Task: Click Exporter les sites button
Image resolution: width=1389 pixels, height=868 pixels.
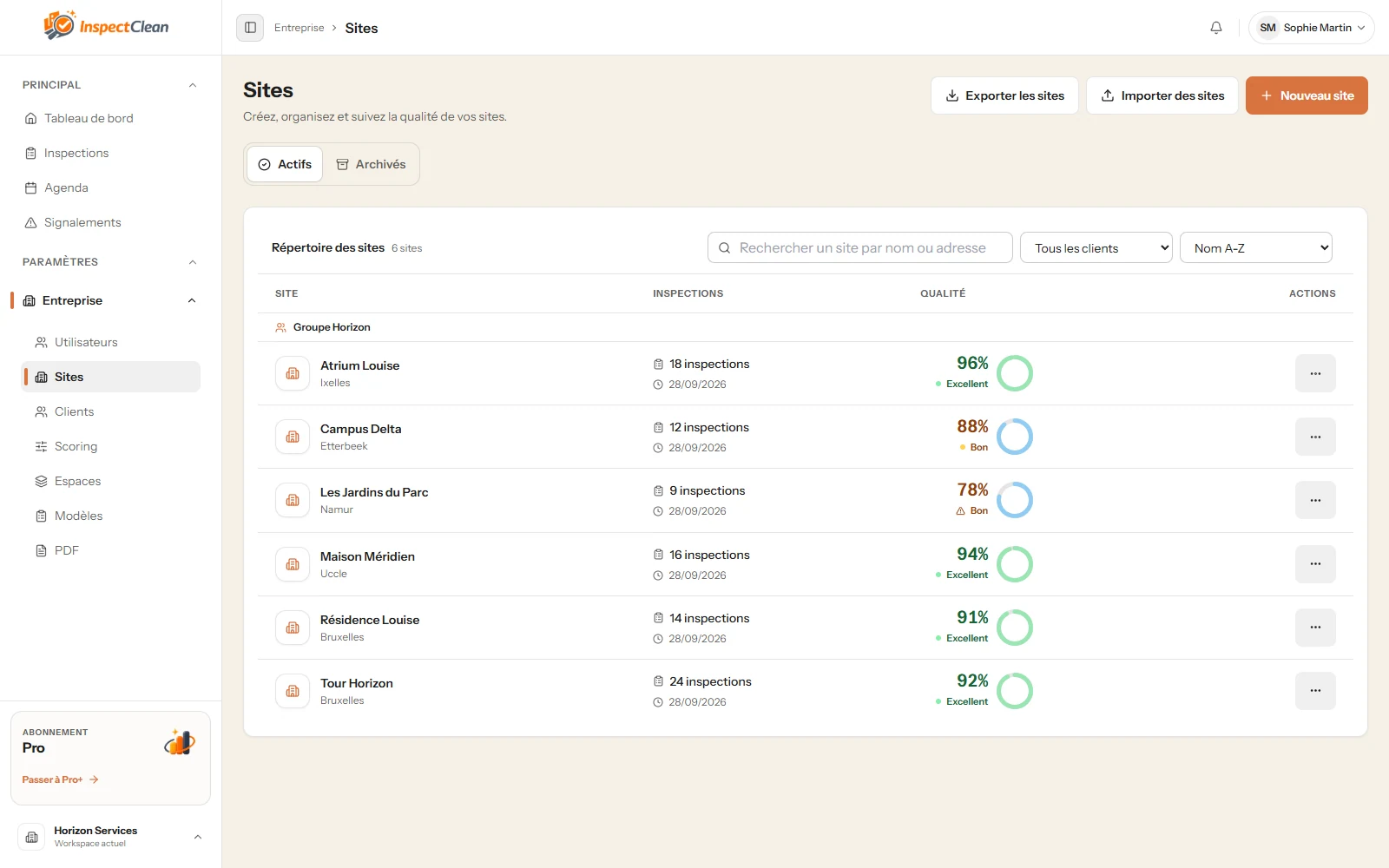Action: [1004, 95]
